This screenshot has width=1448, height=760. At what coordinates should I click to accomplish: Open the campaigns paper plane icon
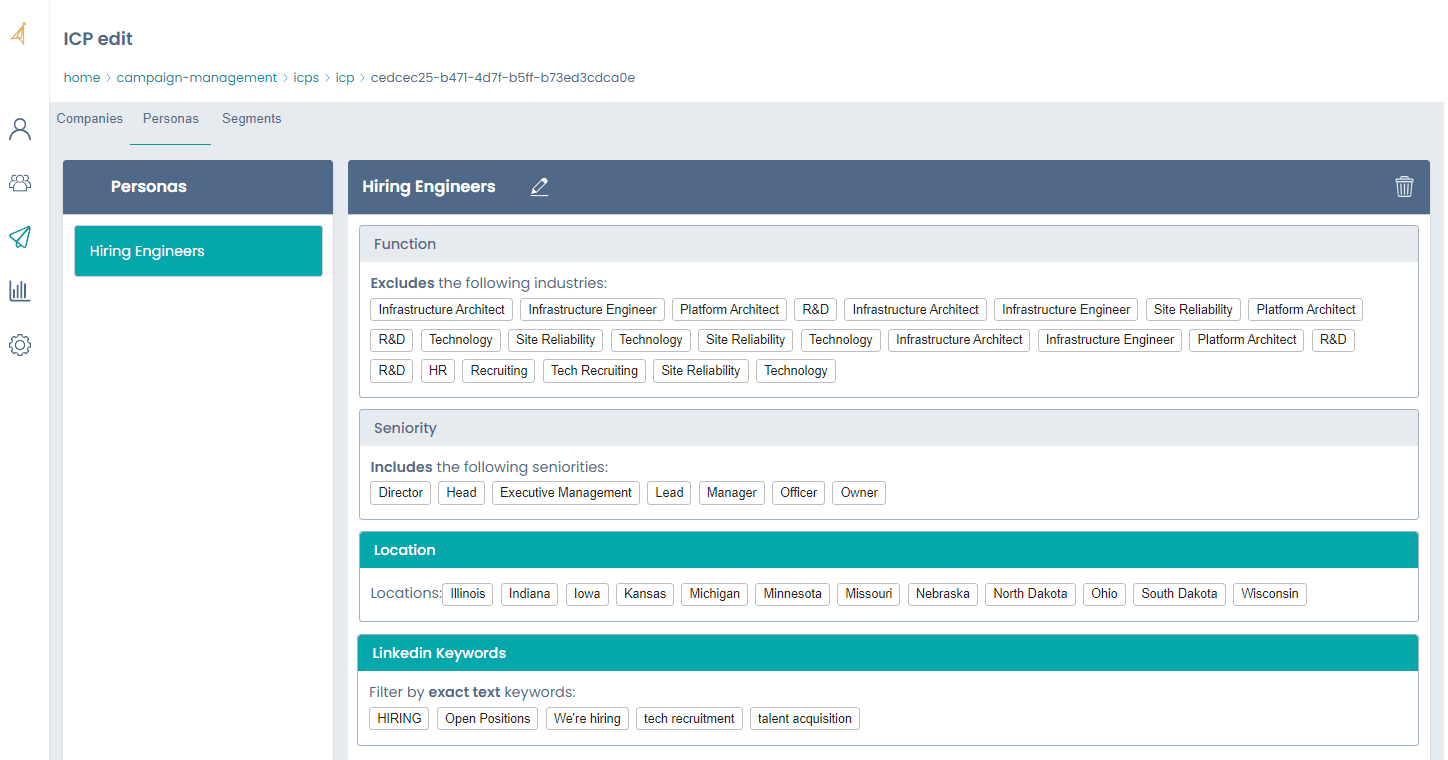(20, 237)
